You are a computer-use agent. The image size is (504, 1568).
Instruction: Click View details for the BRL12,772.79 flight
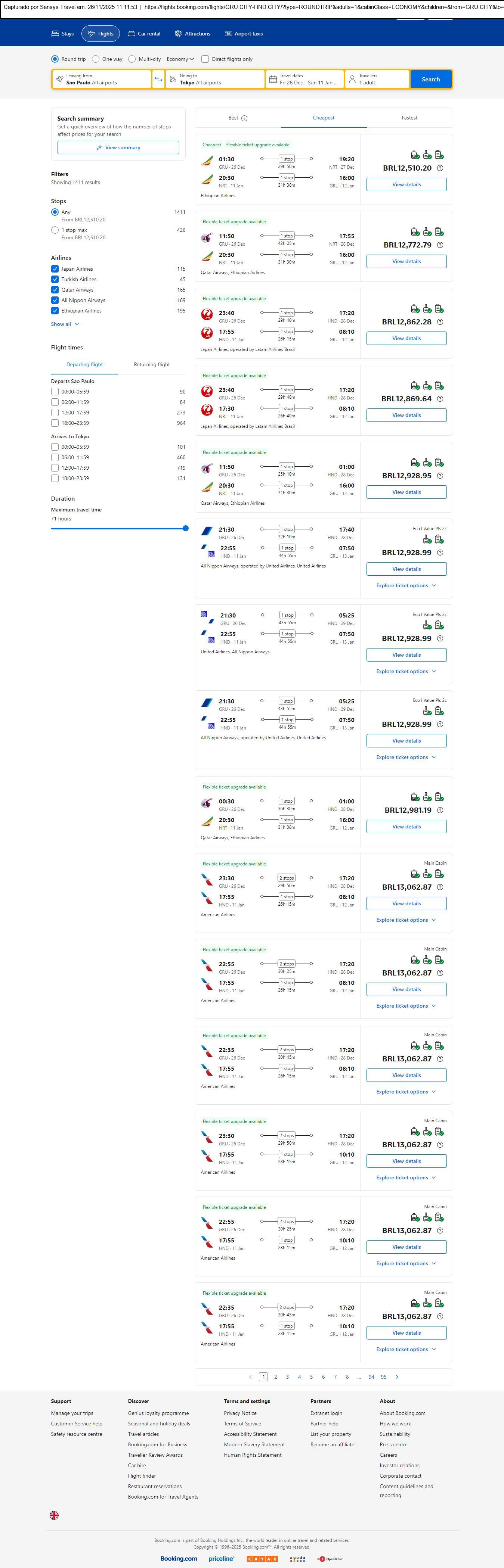pos(406,261)
